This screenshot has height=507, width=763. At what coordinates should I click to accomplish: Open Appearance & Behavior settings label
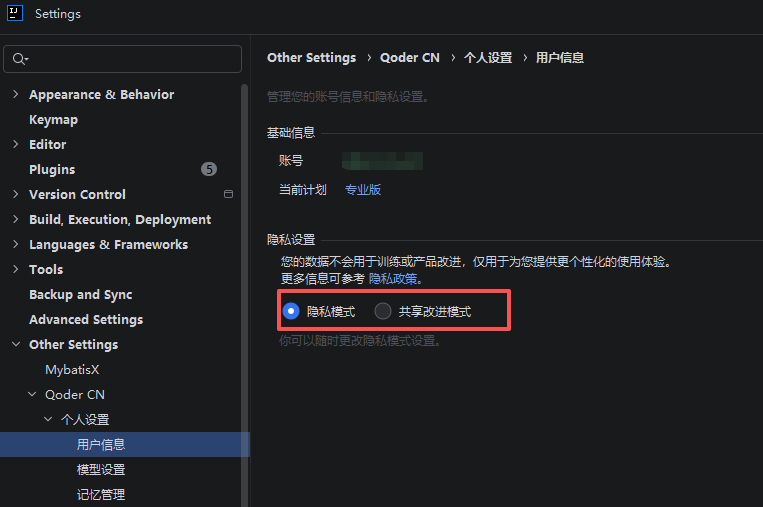coord(102,94)
